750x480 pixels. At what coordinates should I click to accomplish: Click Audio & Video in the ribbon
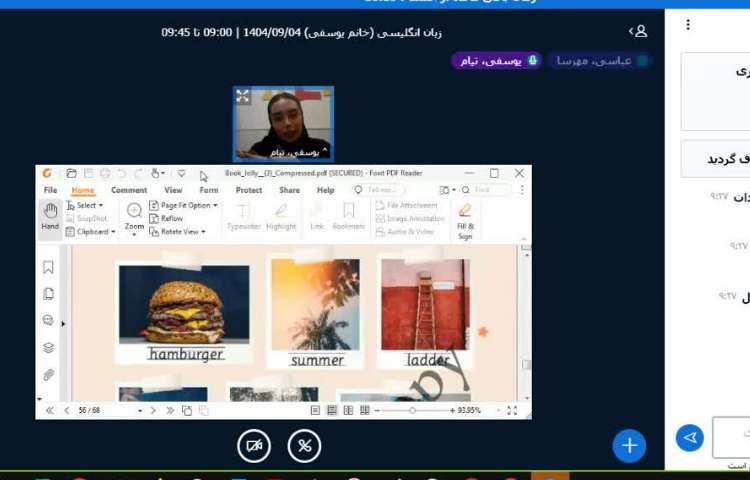click(405, 231)
